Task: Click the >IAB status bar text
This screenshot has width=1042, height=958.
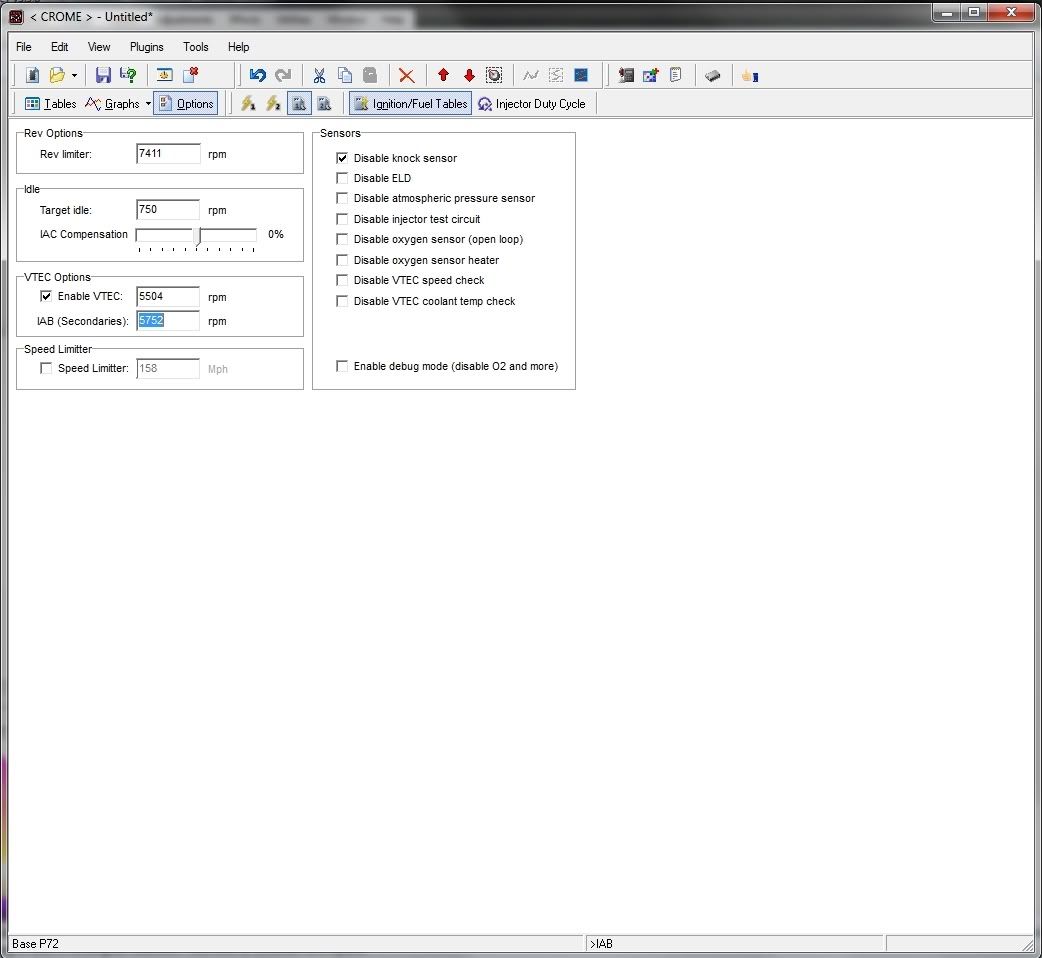Action: click(601, 943)
